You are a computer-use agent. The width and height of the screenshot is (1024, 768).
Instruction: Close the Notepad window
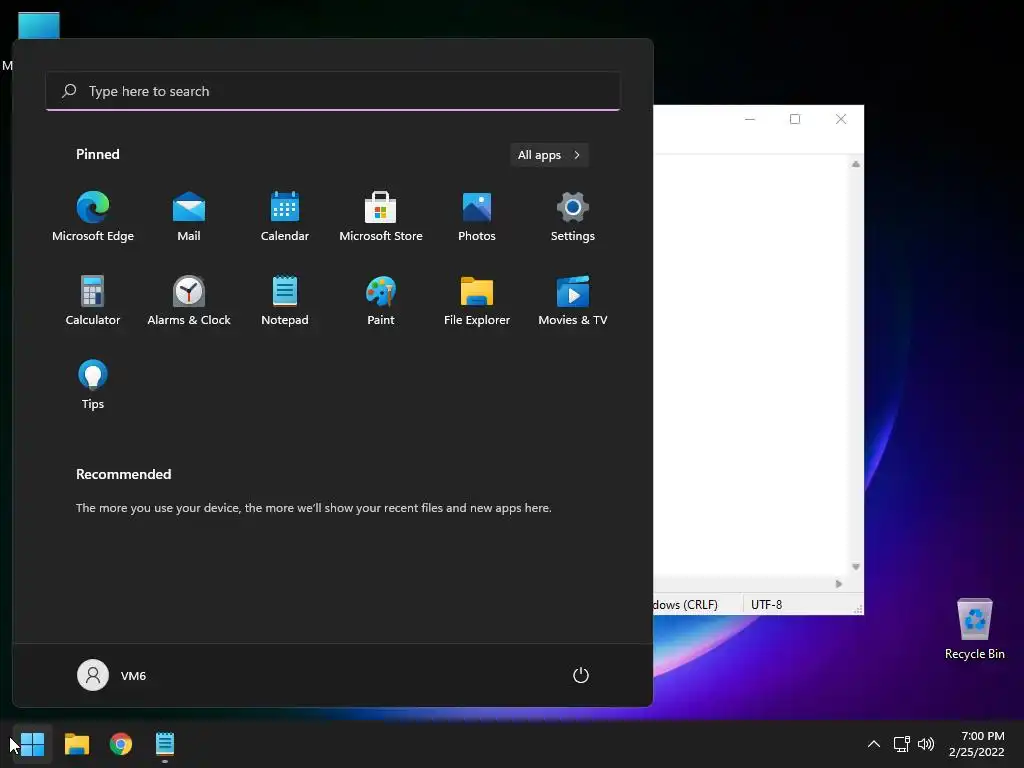(841, 119)
